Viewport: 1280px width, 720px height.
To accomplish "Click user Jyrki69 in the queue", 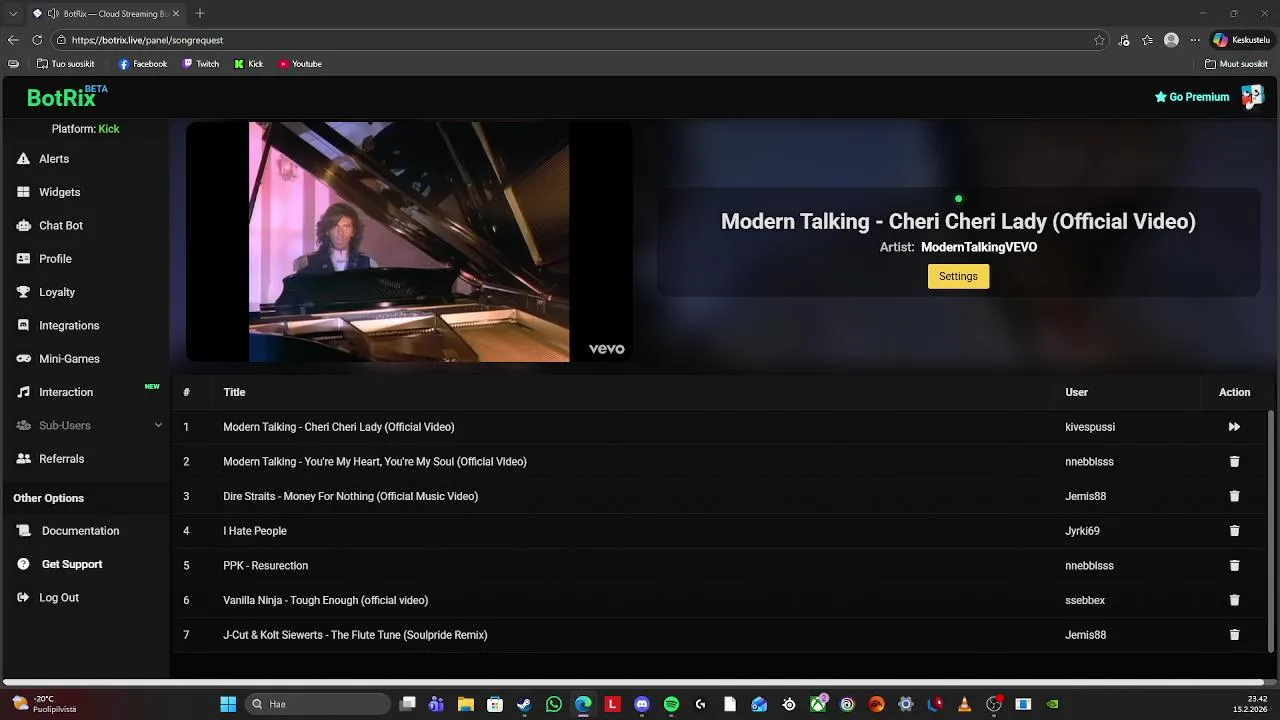I will [1082, 531].
